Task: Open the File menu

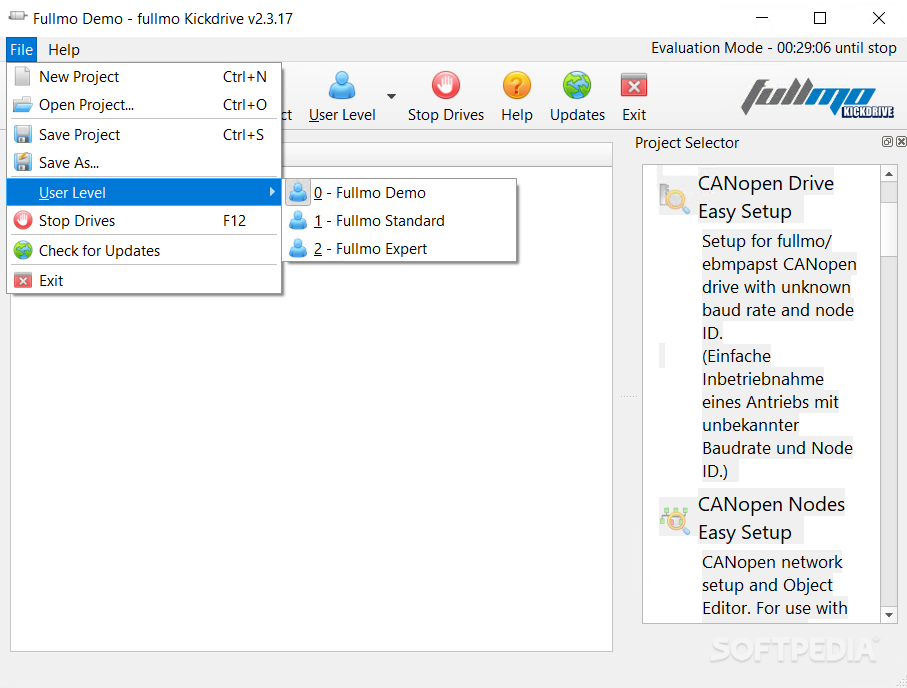Action: click(21, 50)
